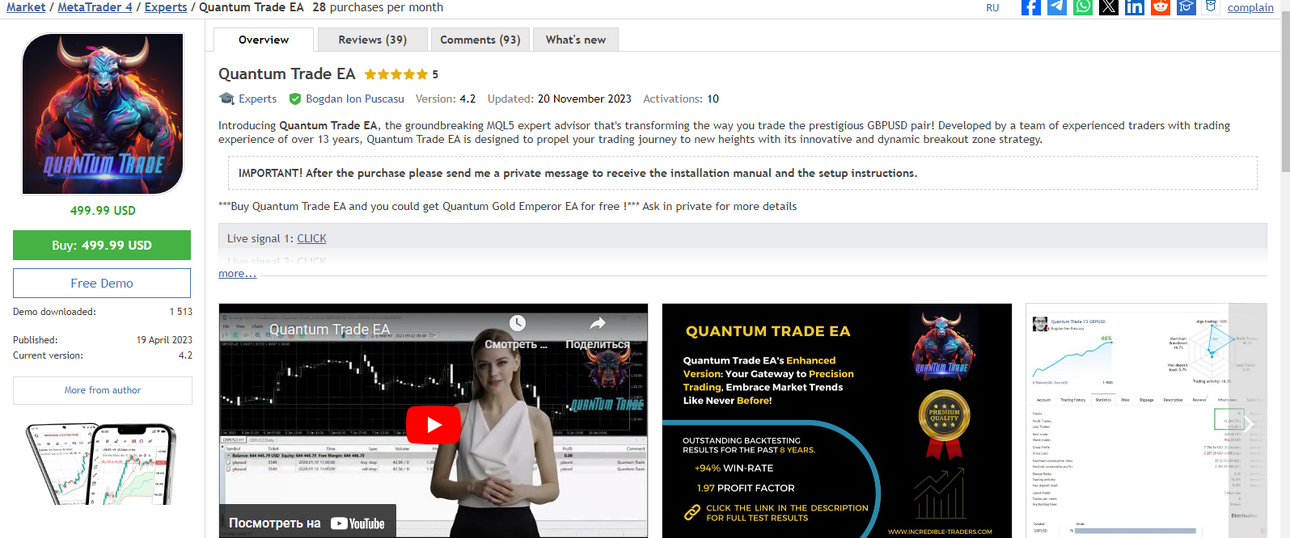Click the watch later clock icon in video
The width and height of the screenshot is (1290, 538).
pyautogui.click(x=516, y=323)
